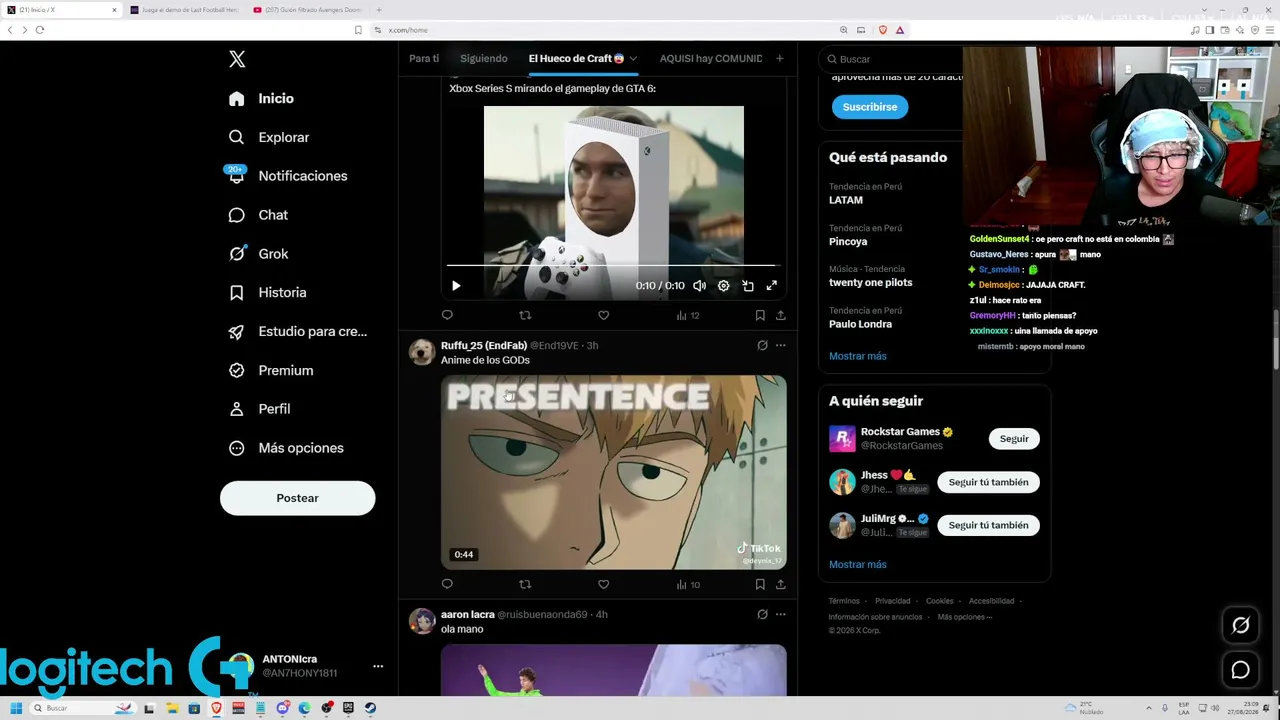Switch to the Guion Filtrado Avengers browser tab
The image size is (1280, 720).
pyautogui.click(x=308, y=10)
